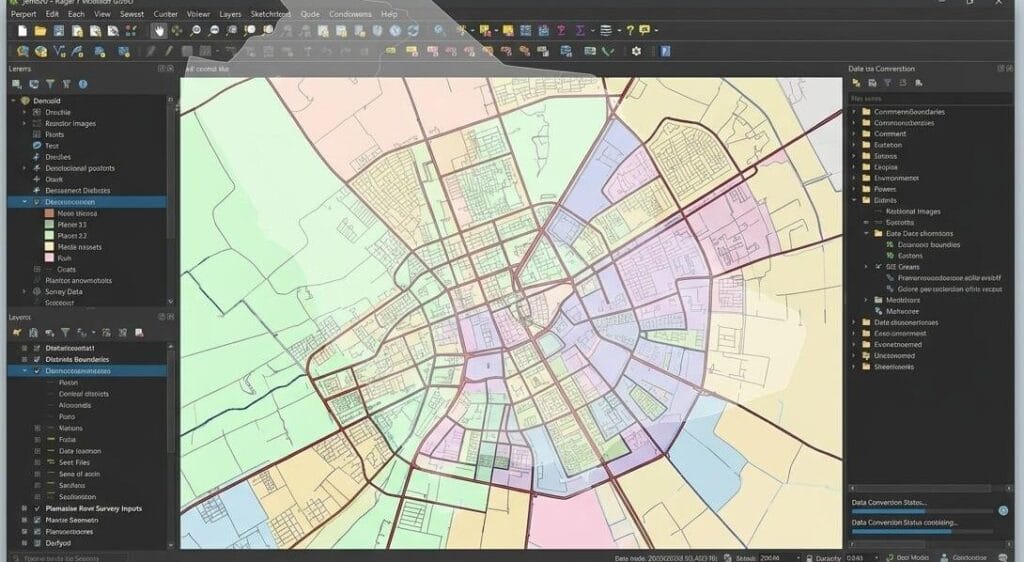Toggle checkbox of highlighted upper layer row
This screenshot has width=1024, height=562.
(37, 202)
